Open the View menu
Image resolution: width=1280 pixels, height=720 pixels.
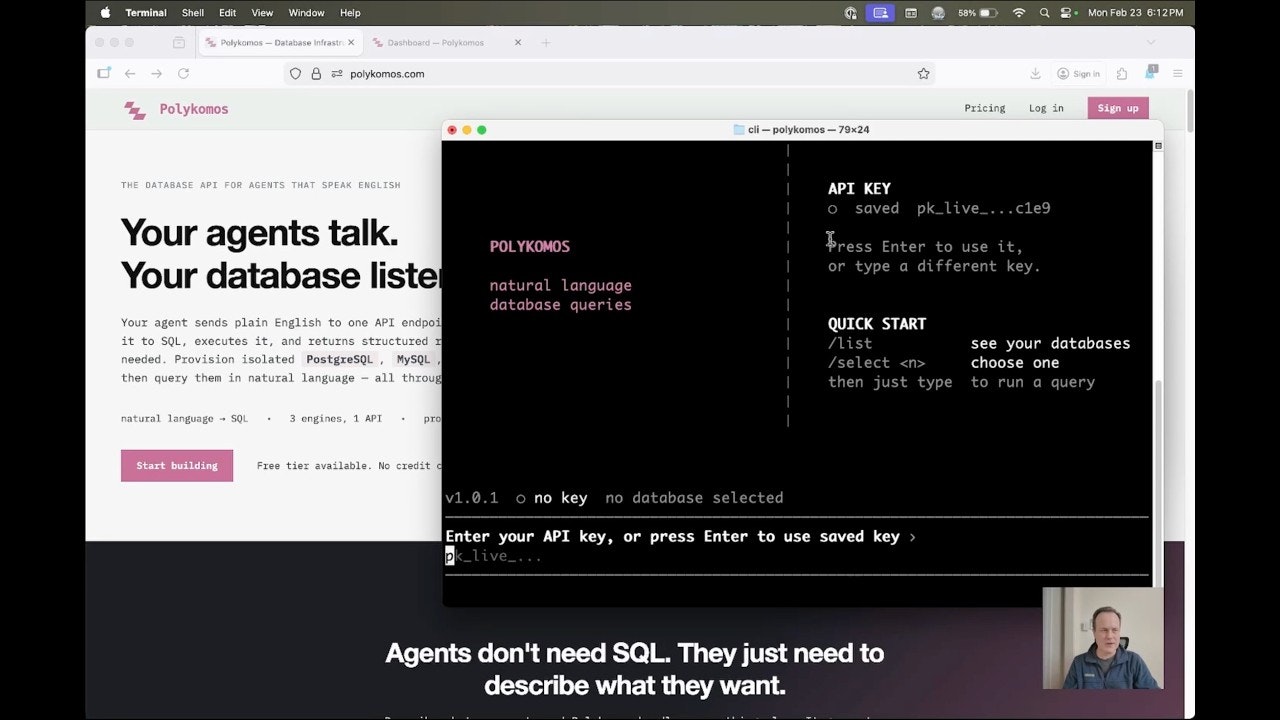click(x=262, y=13)
